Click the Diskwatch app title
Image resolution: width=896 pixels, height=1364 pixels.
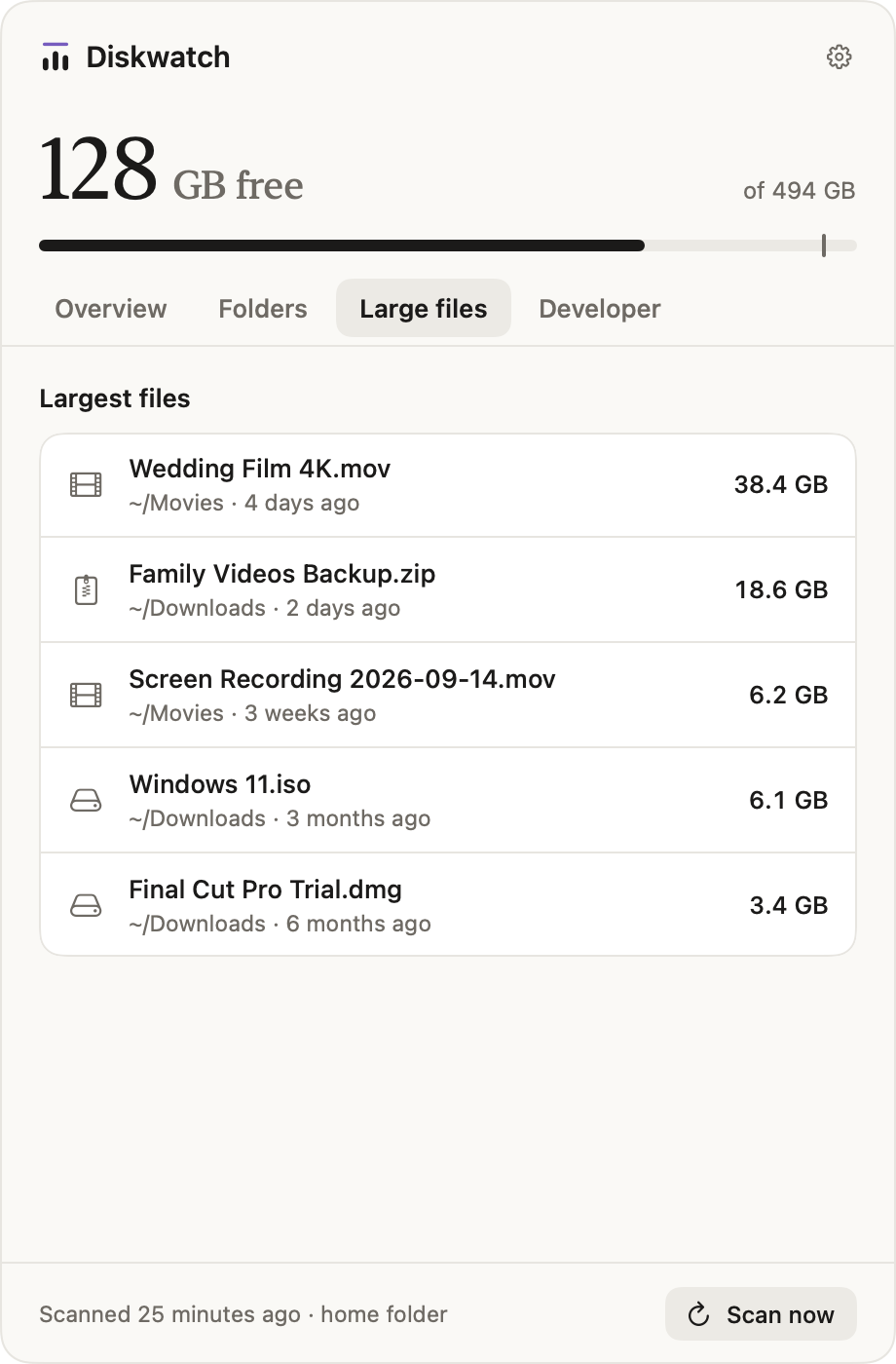159,57
